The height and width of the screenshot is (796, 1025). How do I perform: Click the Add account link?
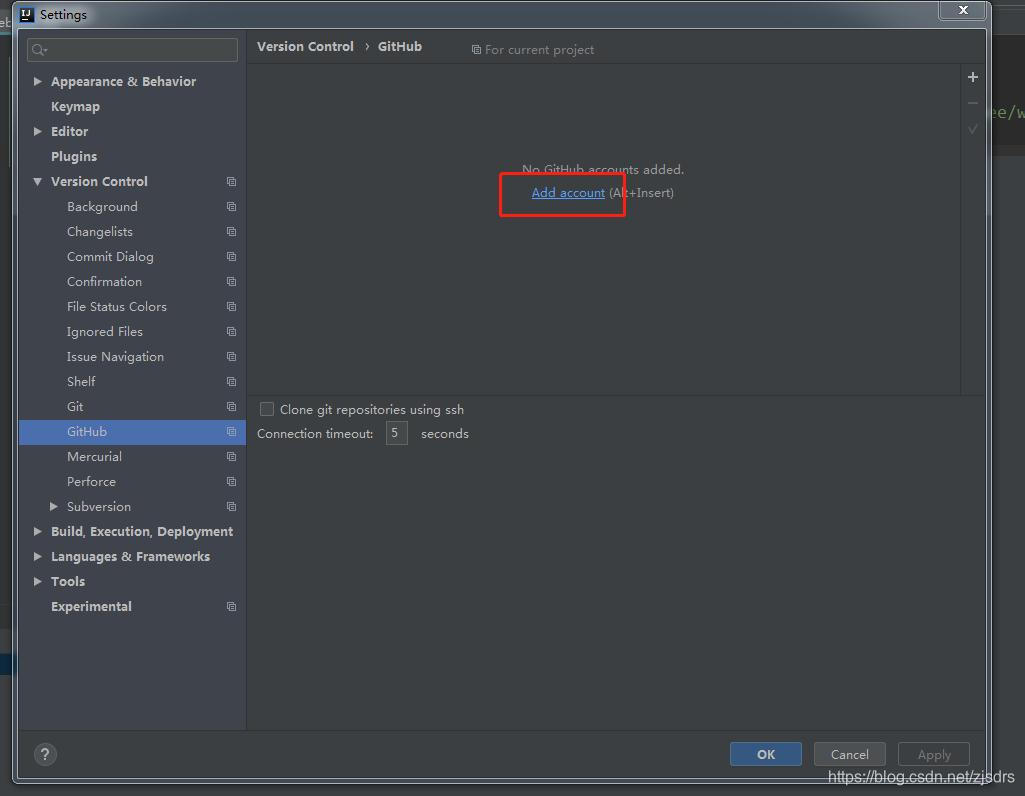tap(568, 193)
